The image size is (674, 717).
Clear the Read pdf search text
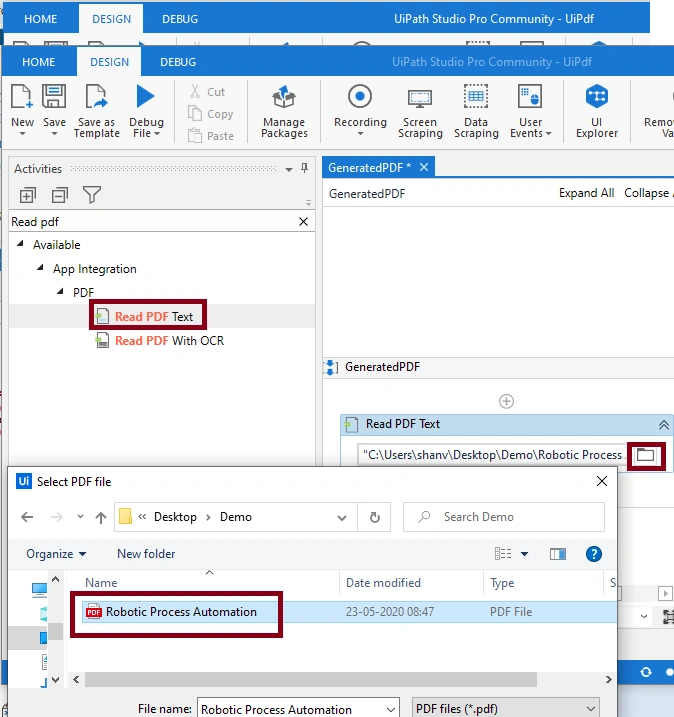pos(303,222)
